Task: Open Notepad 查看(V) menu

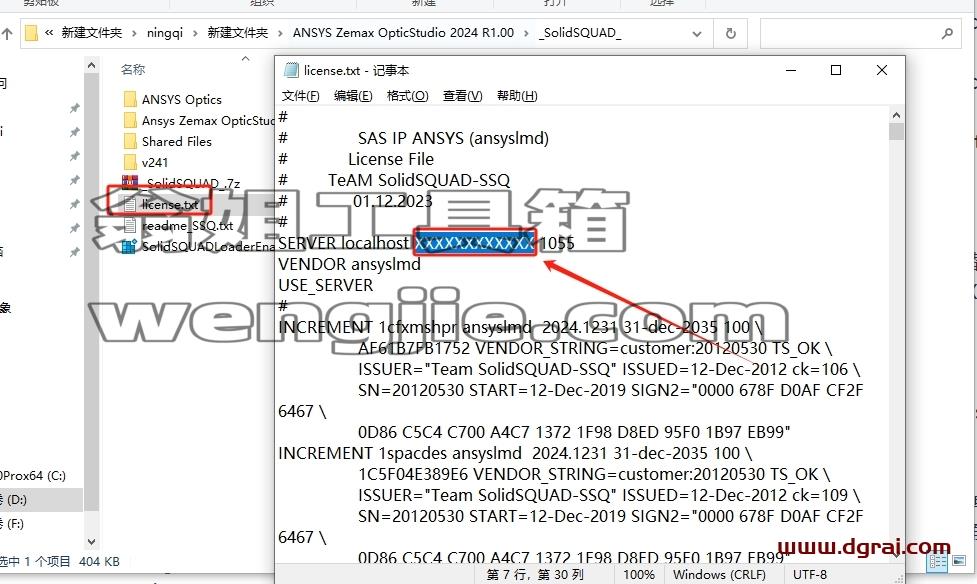Action: (x=462, y=96)
